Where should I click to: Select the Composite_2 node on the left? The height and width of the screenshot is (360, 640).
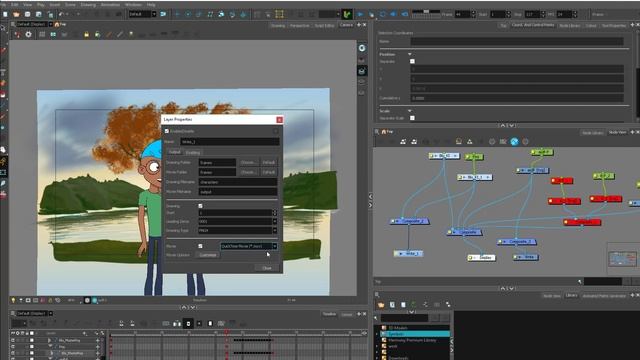point(410,221)
